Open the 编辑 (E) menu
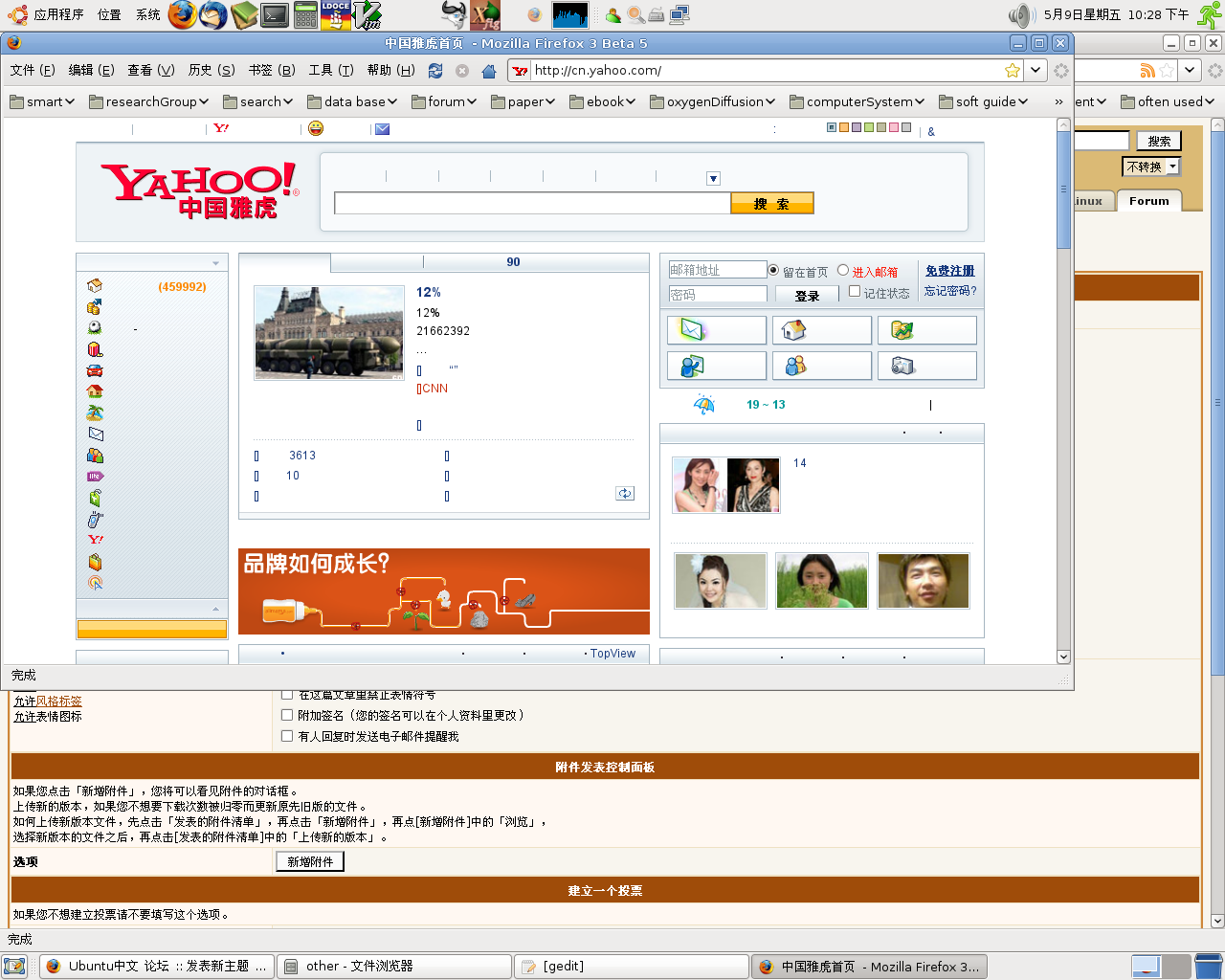The width and height of the screenshot is (1225, 980). 91,70
